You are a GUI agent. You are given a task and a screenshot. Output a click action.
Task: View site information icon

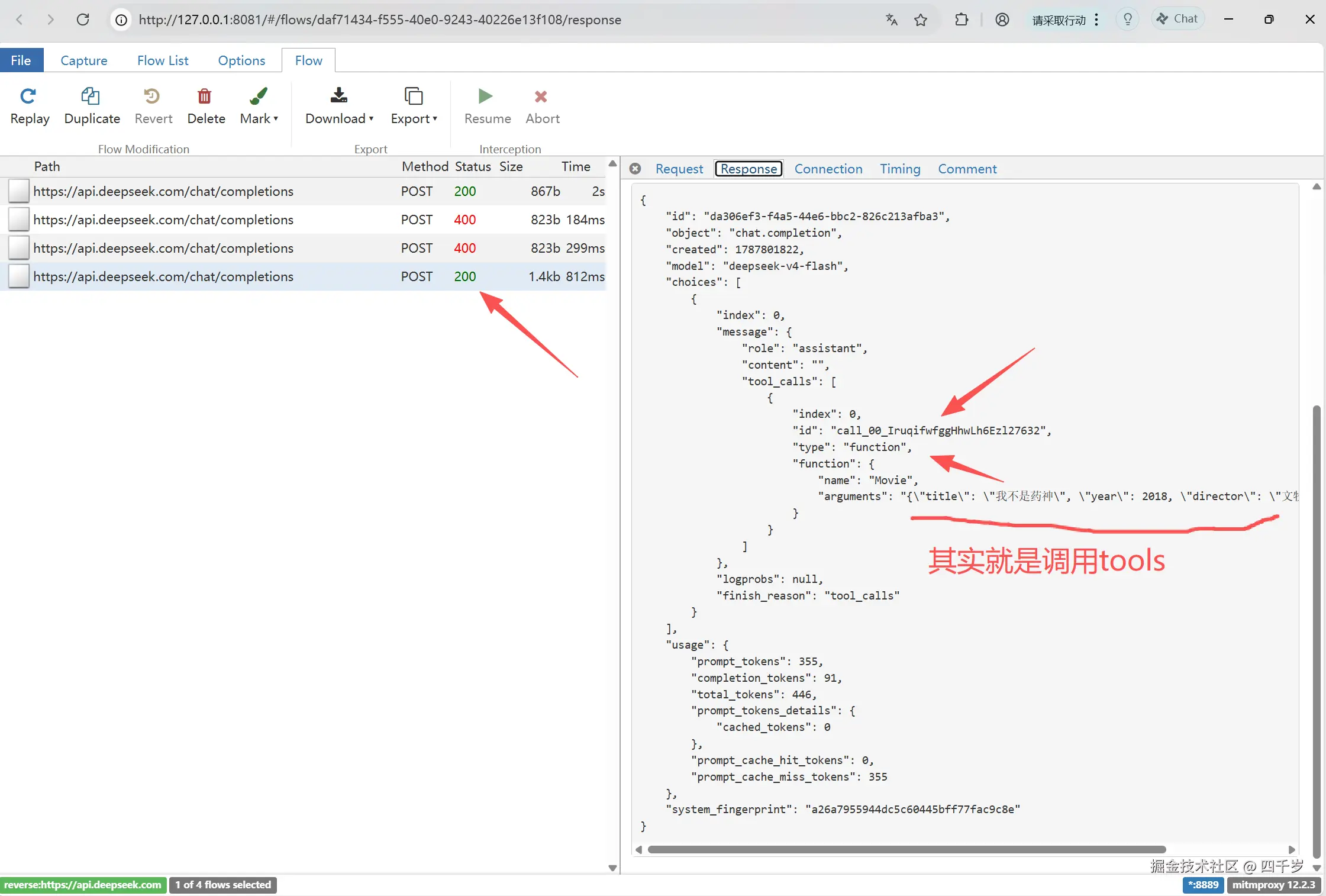click(x=121, y=20)
